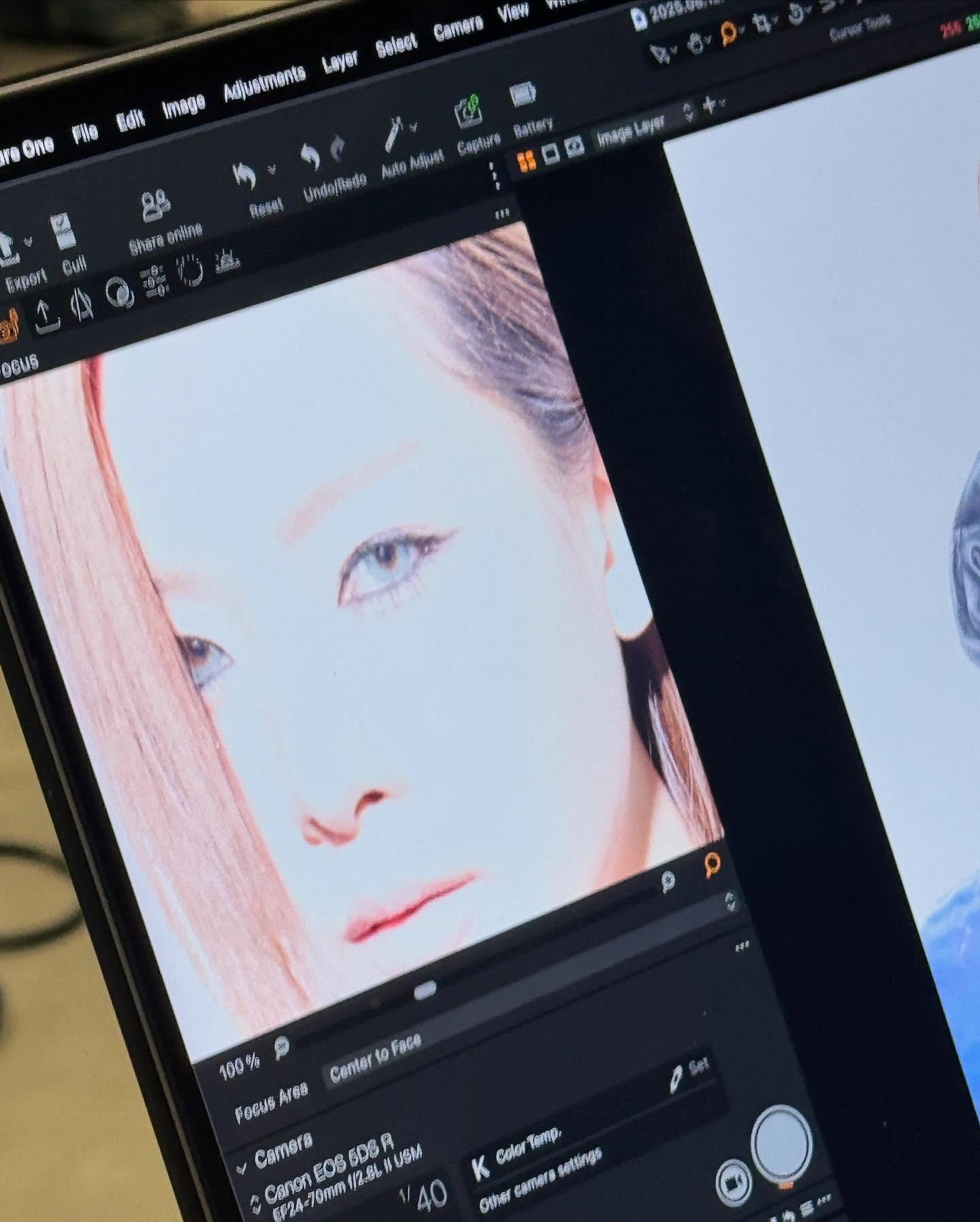Click the Center to Face dropdown arrows
This screenshot has height=1222, width=980.
pos(730,901)
